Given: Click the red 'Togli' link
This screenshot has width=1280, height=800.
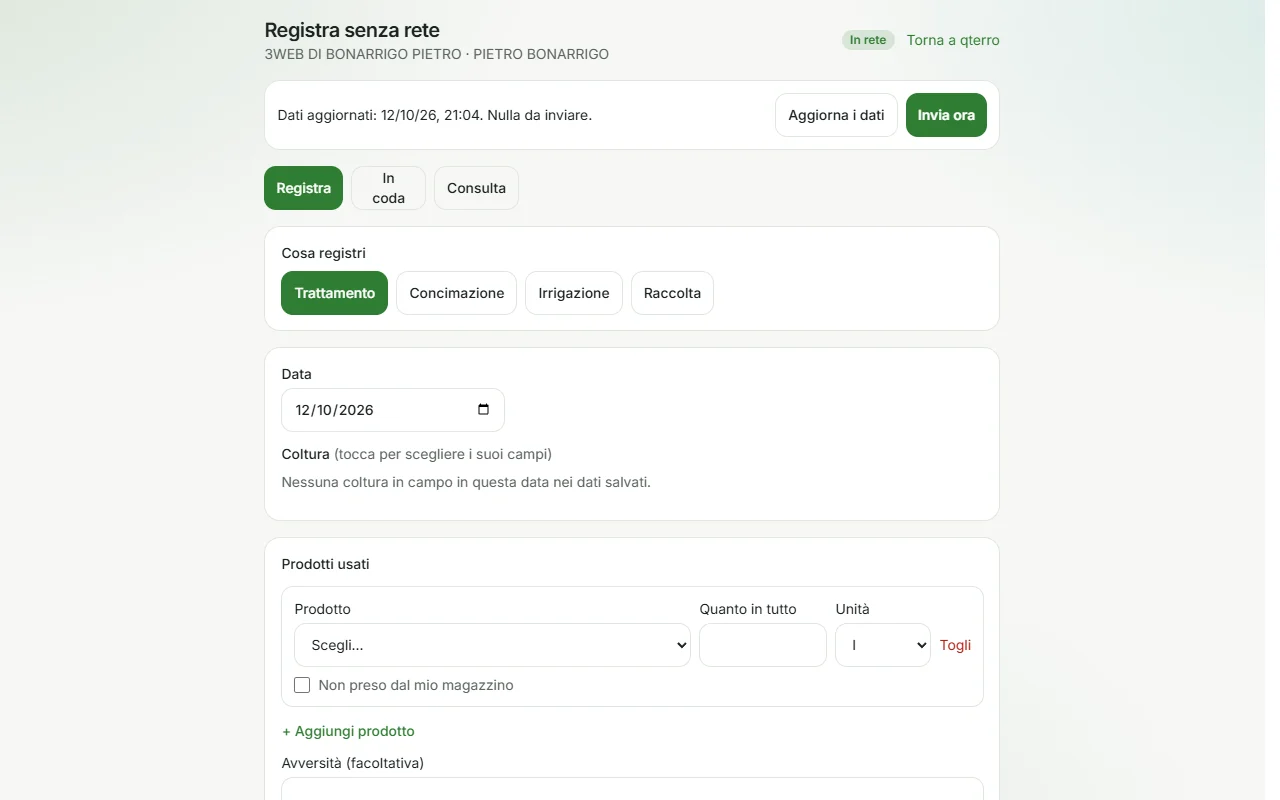Looking at the screenshot, I should click(955, 645).
